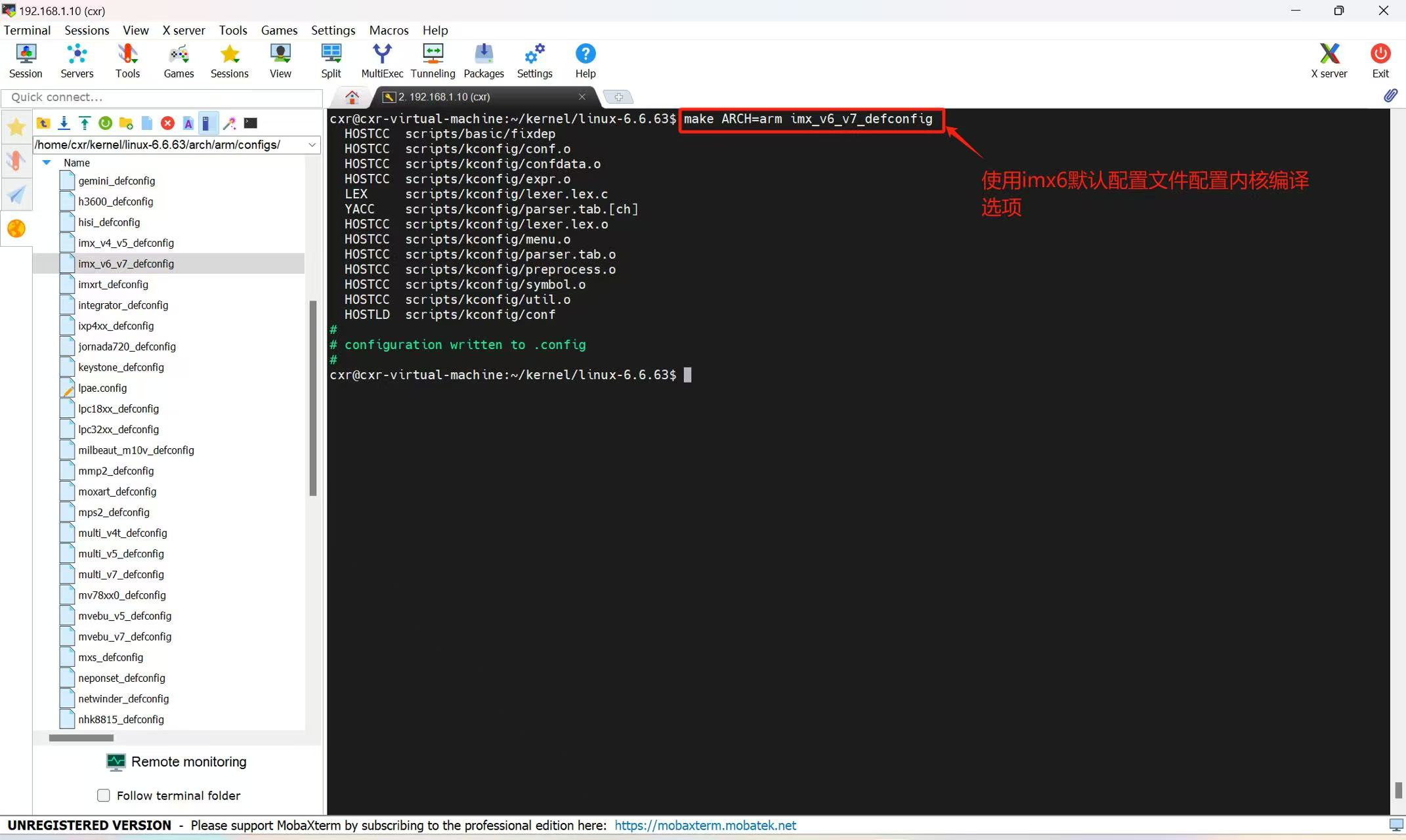The width and height of the screenshot is (1406, 840).
Task: Open the MobaXterm subscription link
Action: [x=705, y=825]
